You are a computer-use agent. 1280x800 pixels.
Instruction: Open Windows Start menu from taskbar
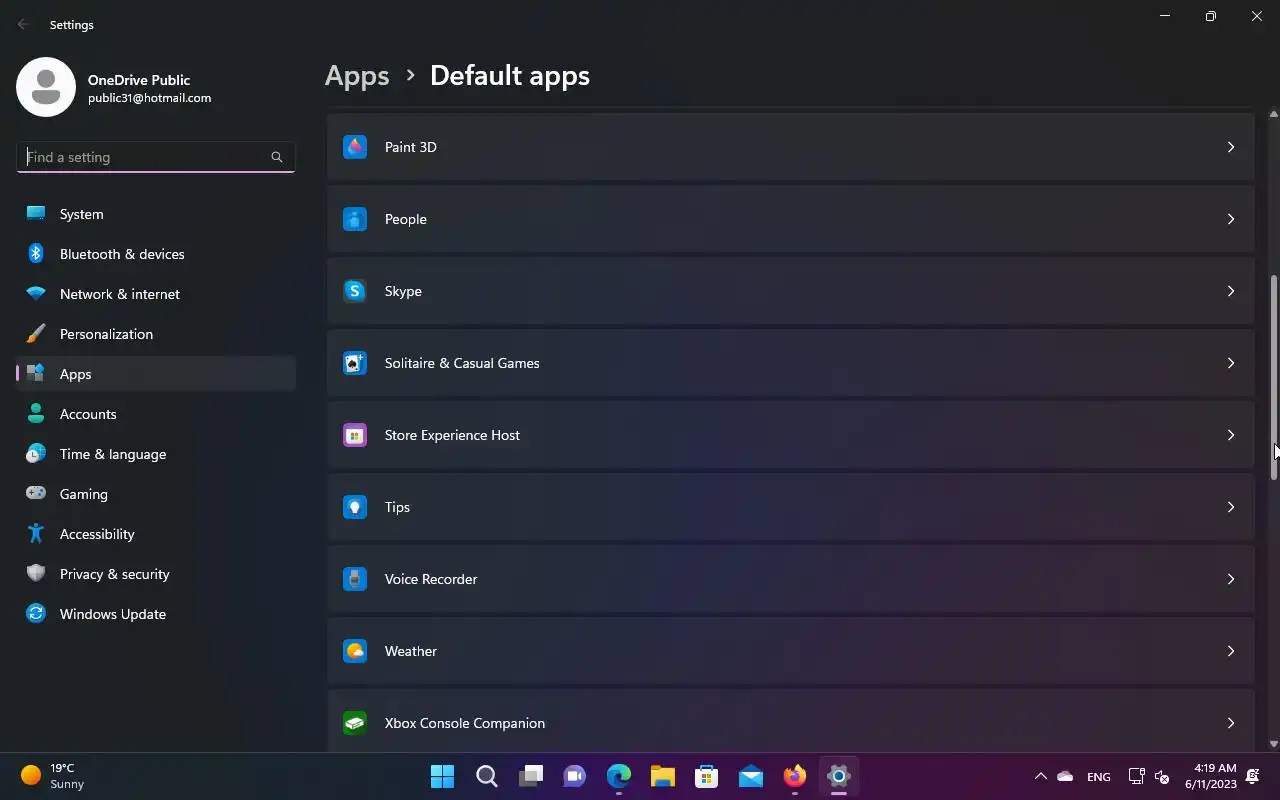click(442, 776)
